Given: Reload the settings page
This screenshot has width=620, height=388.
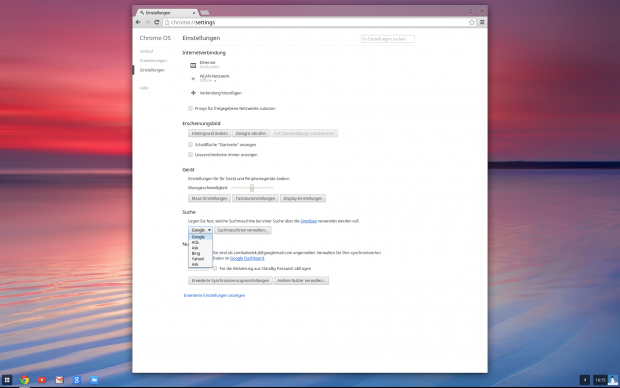Looking at the screenshot, I should pyautogui.click(x=157, y=22).
